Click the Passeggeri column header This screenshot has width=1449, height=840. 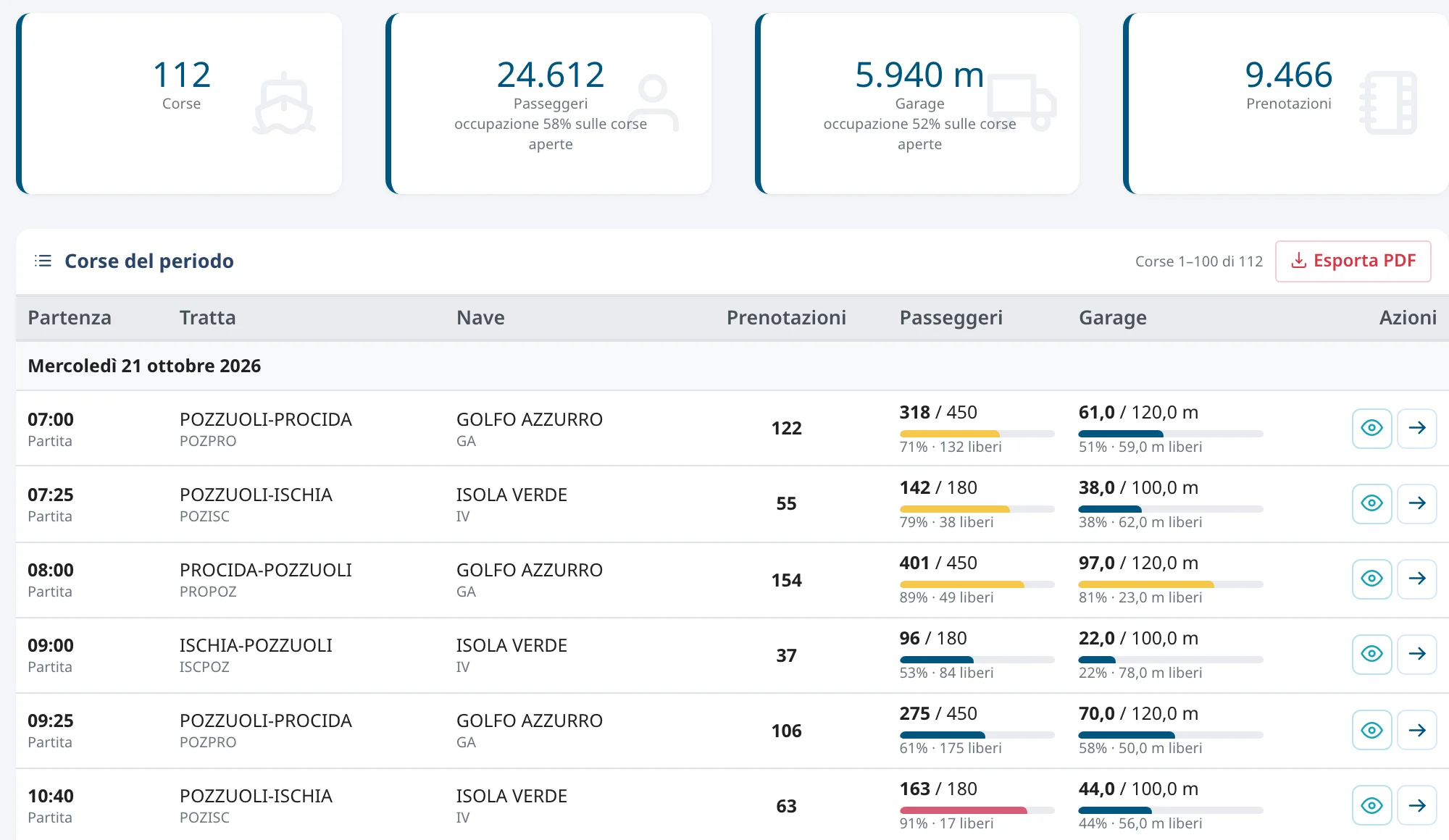(951, 317)
